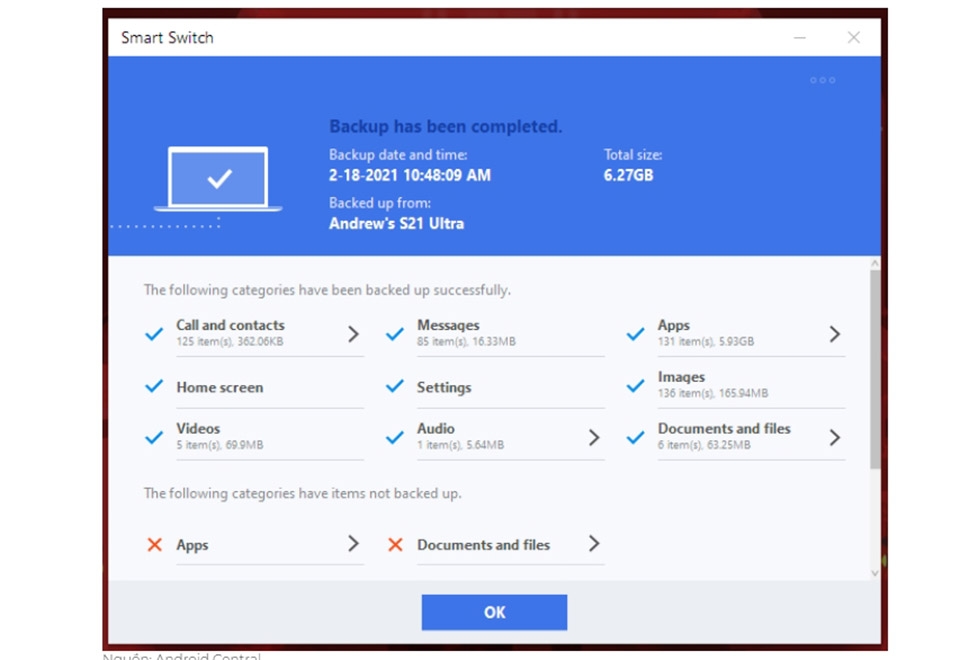Viewport: 960px width, 660px height.
Task: Click the Messages checkmark icon
Action: pyautogui.click(x=395, y=334)
